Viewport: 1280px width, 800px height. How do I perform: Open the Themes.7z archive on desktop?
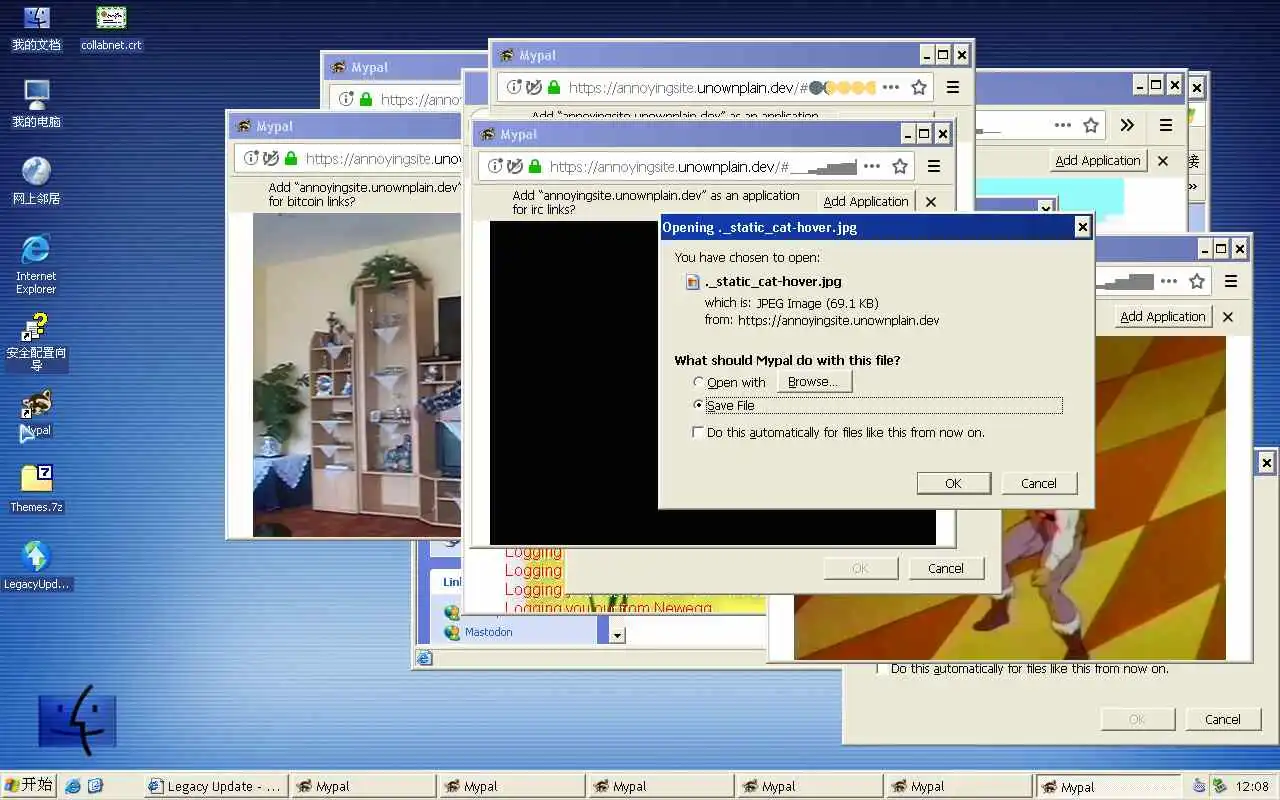pyautogui.click(x=36, y=489)
